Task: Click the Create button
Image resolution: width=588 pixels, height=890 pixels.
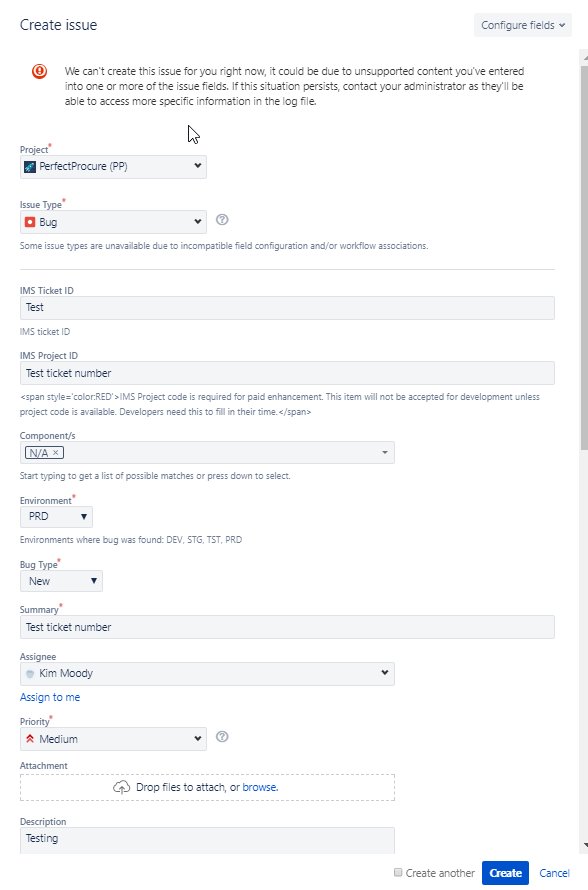Action: 505,873
